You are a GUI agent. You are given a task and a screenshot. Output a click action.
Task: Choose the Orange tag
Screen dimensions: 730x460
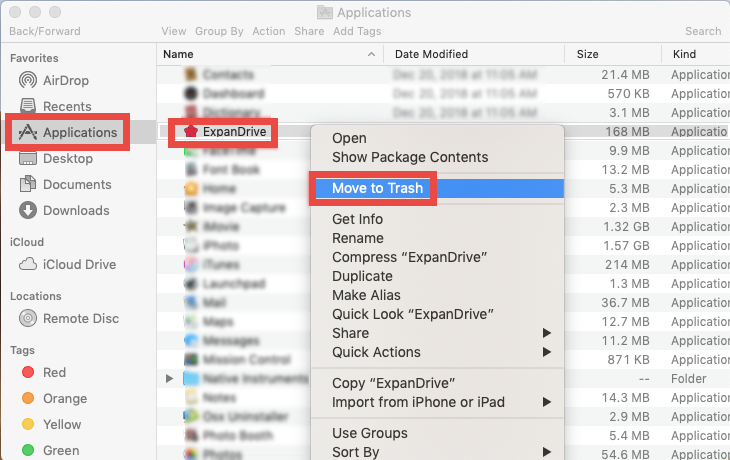click(54, 399)
